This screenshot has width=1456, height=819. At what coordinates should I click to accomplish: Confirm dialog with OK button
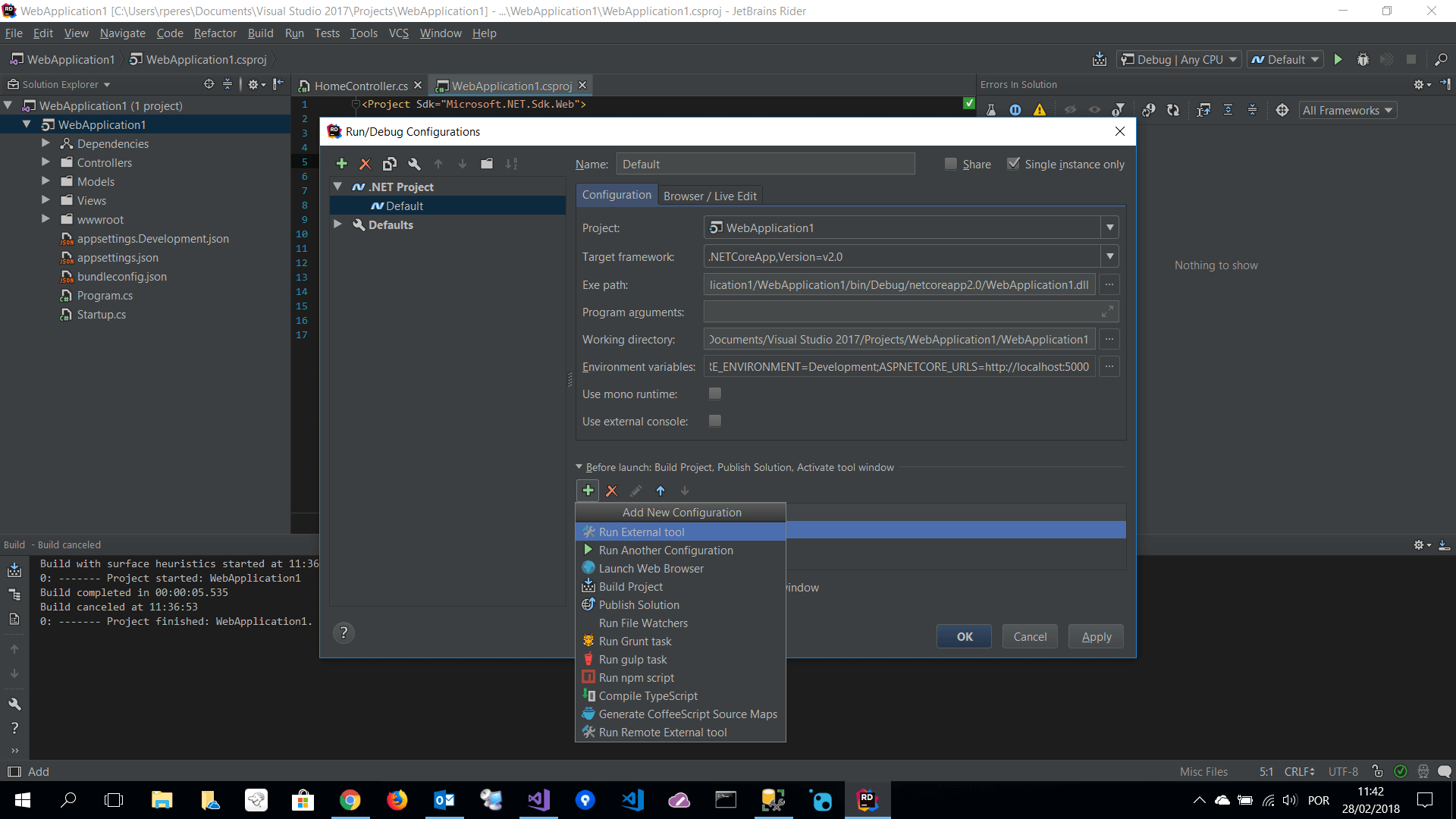tap(965, 636)
